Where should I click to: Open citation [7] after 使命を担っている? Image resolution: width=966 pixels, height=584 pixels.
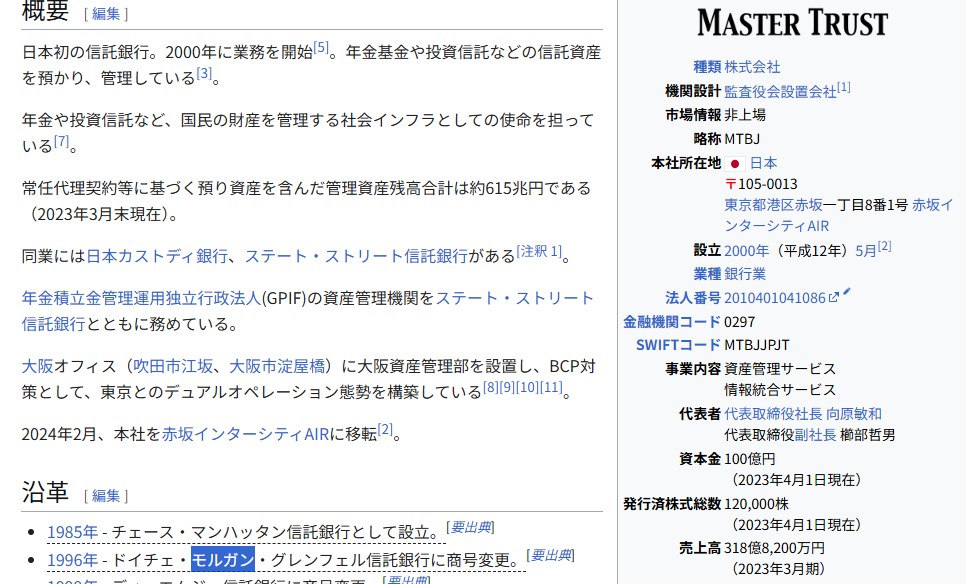point(62,141)
